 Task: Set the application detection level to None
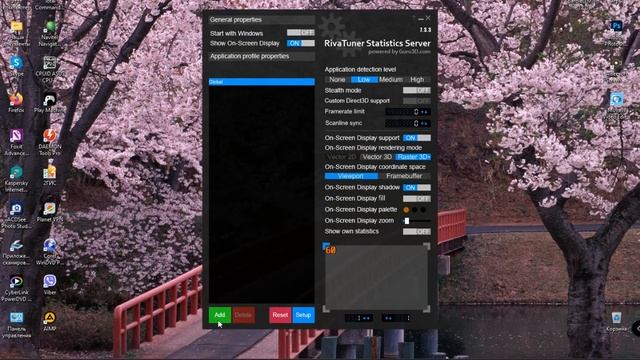[x=337, y=80]
